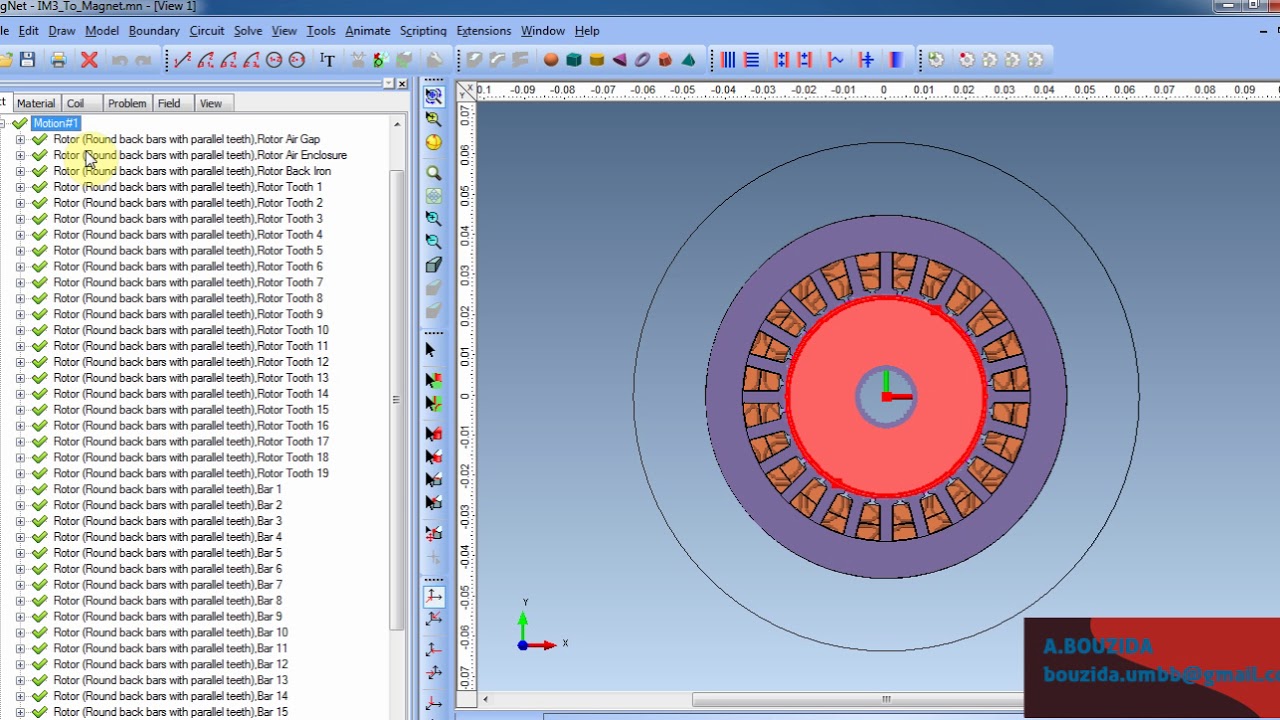Expand the Rotor Tooth 3 tree node
1280x720 pixels.
tap(20, 219)
